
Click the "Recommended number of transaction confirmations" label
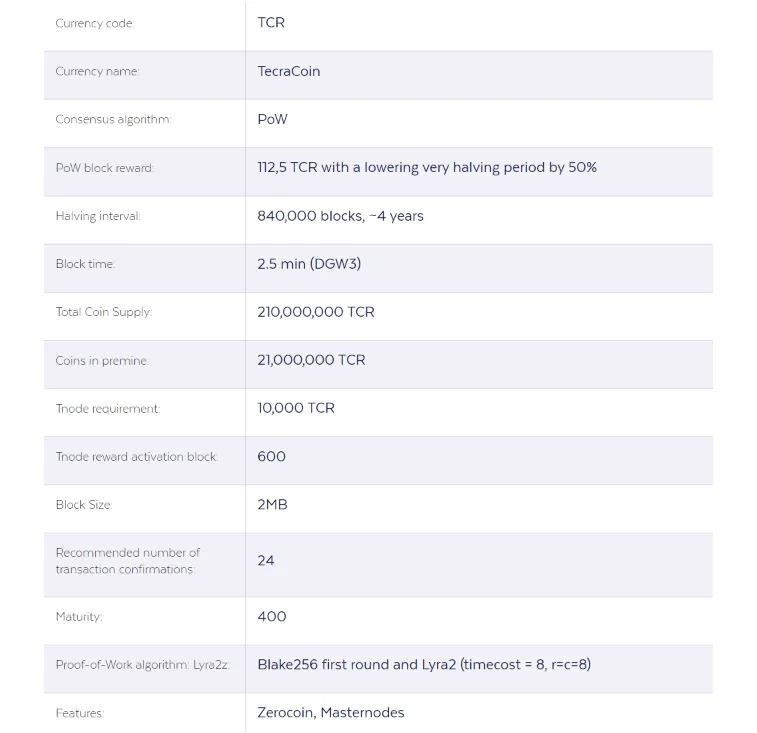point(127,561)
